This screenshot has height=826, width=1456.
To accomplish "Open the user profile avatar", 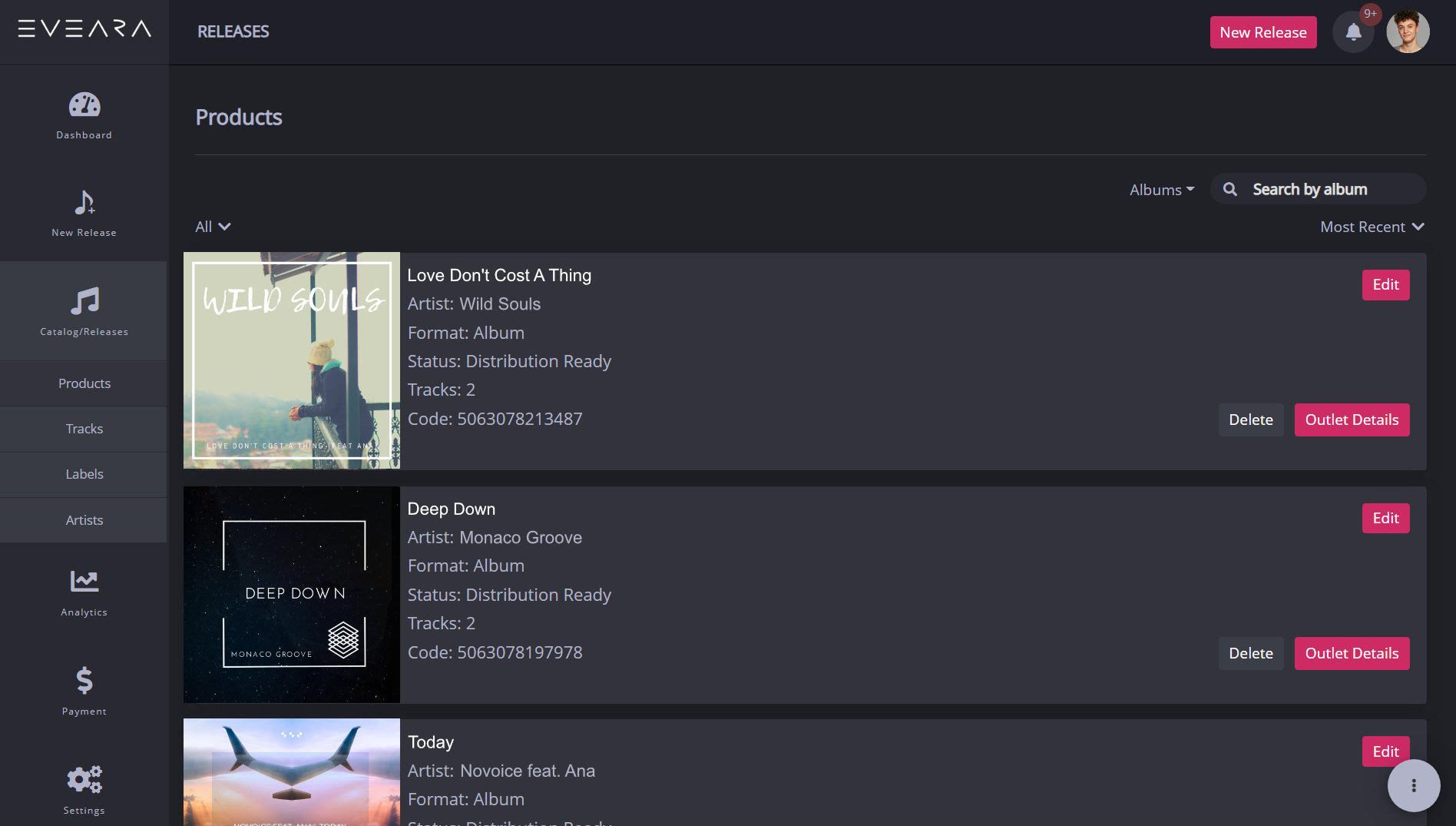I will tap(1408, 32).
